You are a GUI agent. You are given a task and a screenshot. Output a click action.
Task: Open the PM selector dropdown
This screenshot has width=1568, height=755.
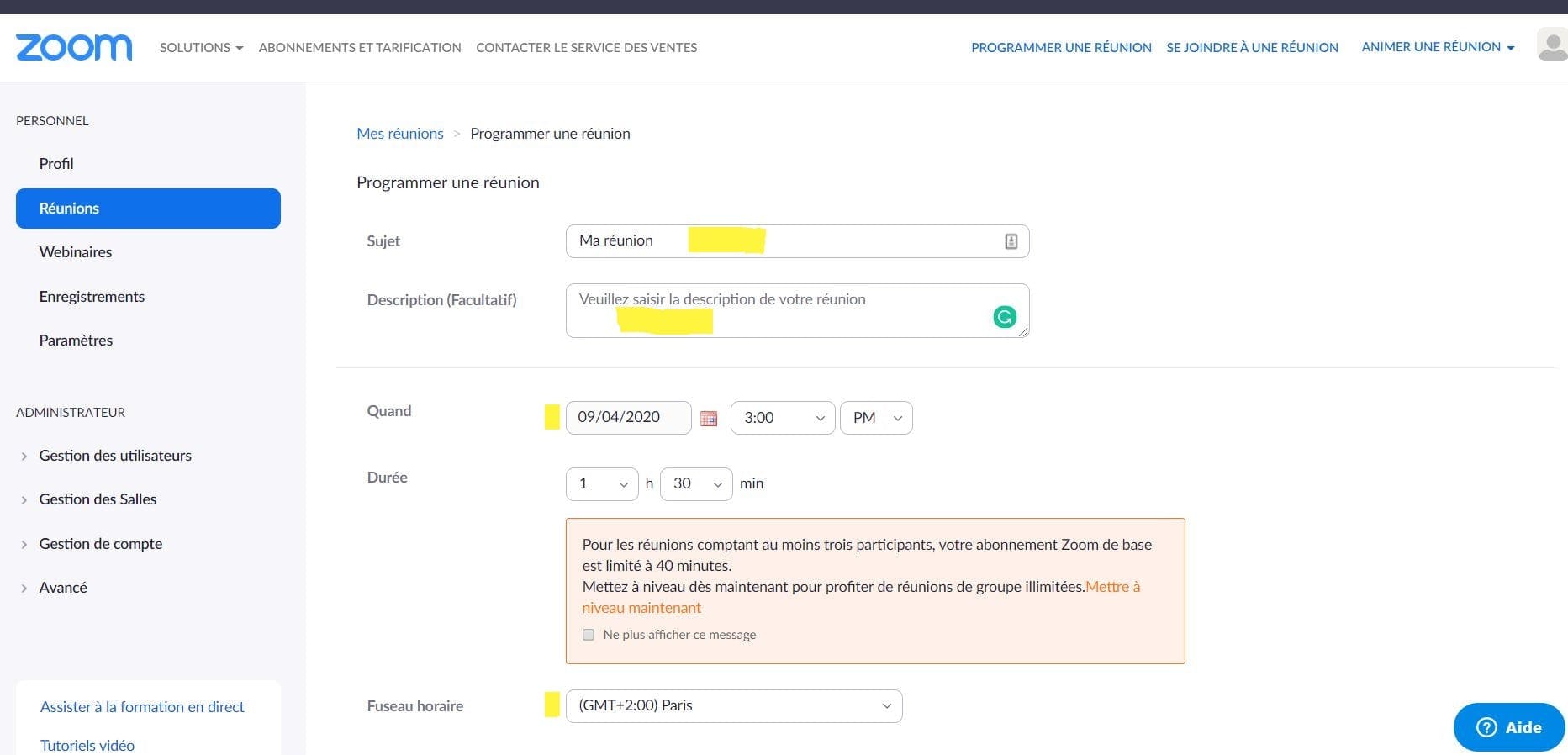(x=876, y=418)
